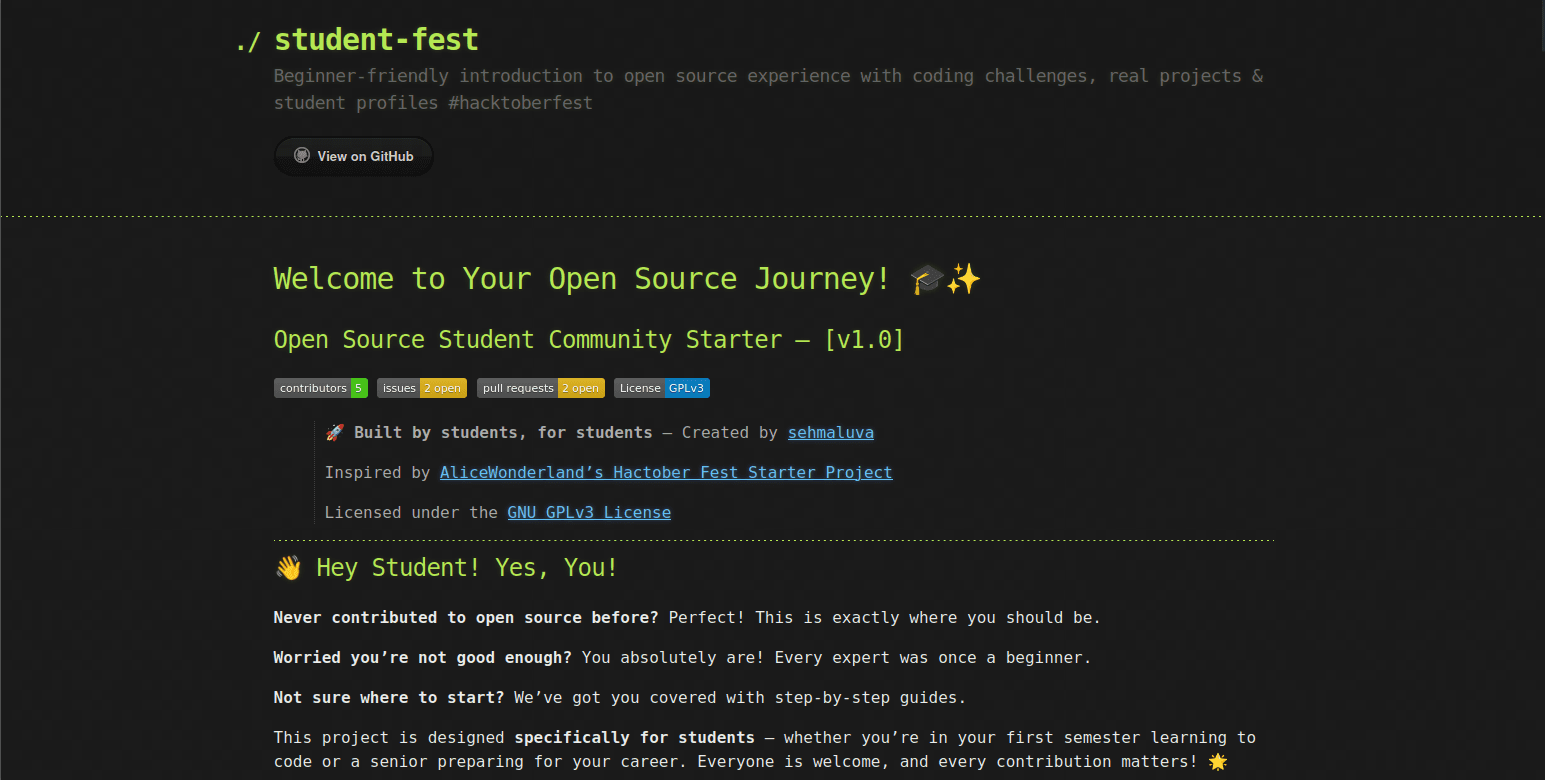
Task: Click the 'Welcome to Your Open Source Journey' heading
Action: [x=581, y=279]
